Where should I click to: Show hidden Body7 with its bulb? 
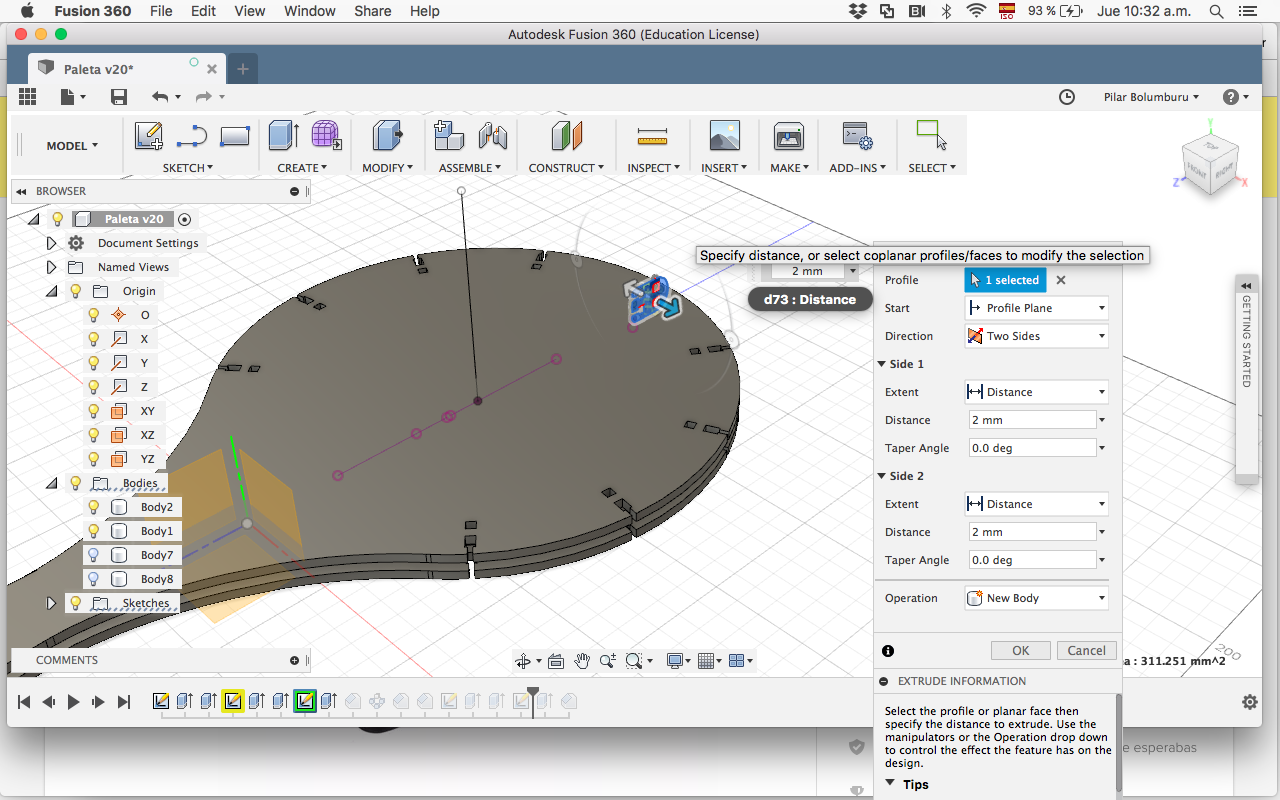[94, 555]
